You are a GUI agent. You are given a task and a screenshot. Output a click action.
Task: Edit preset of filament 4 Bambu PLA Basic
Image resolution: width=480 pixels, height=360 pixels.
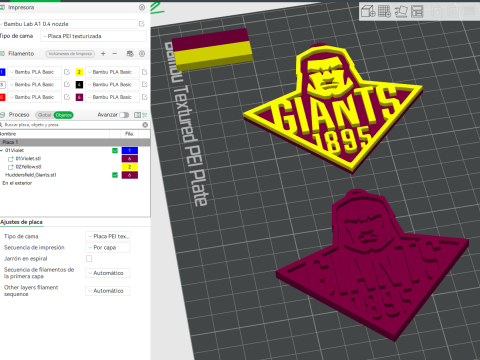point(144,84)
